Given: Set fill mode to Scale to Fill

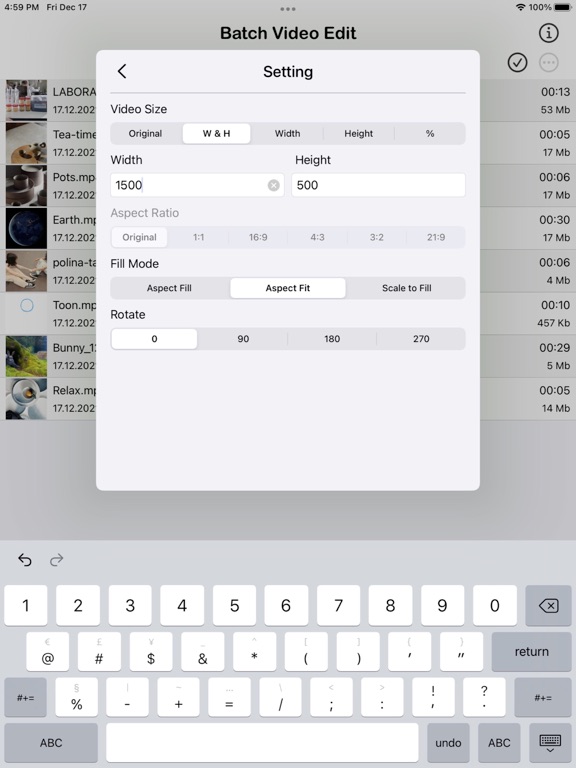Looking at the screenshot, I should 407,288.
